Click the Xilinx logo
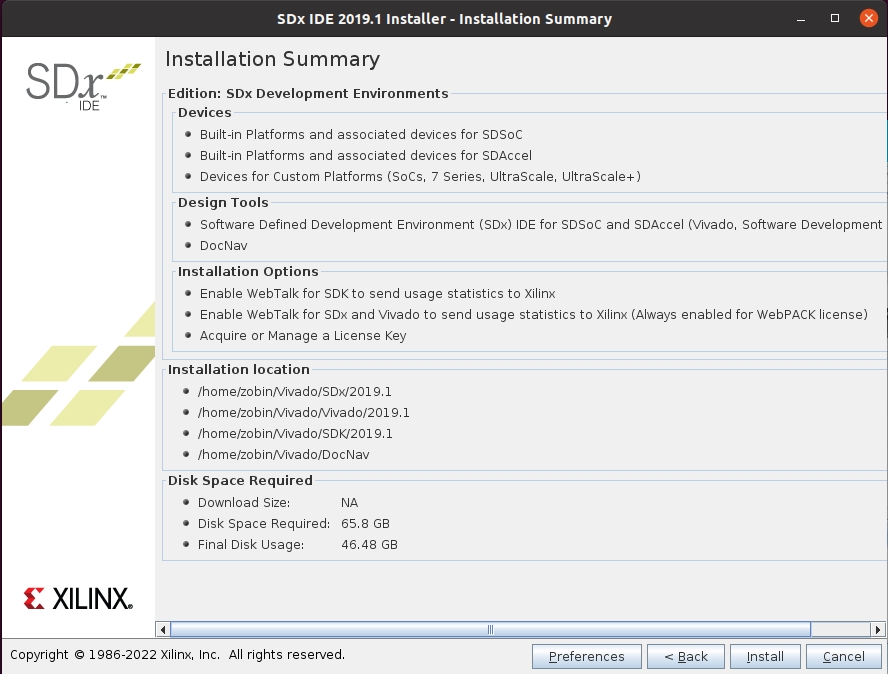 [78, 599]
